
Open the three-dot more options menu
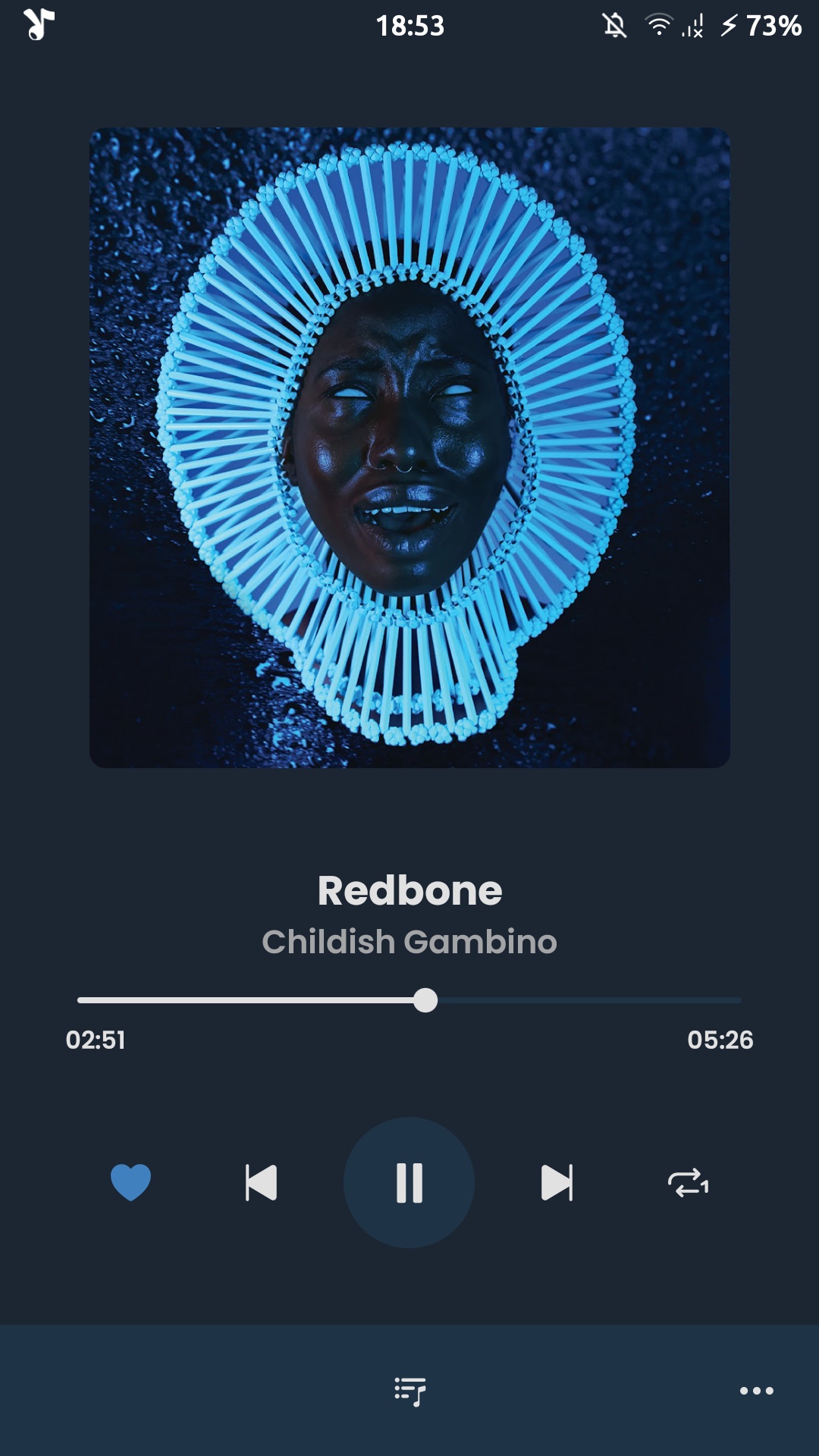757,1391
